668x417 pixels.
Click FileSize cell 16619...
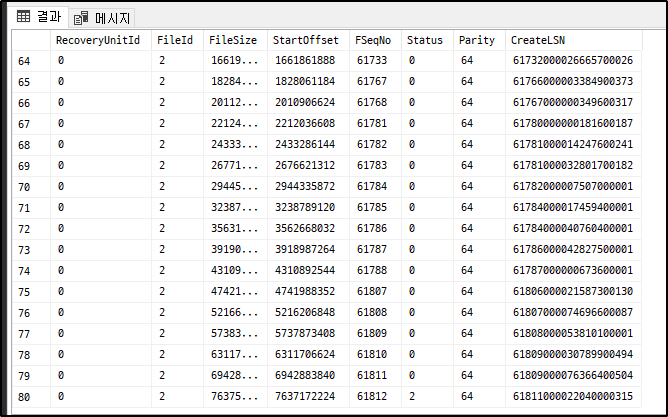(x=234, y=60)
